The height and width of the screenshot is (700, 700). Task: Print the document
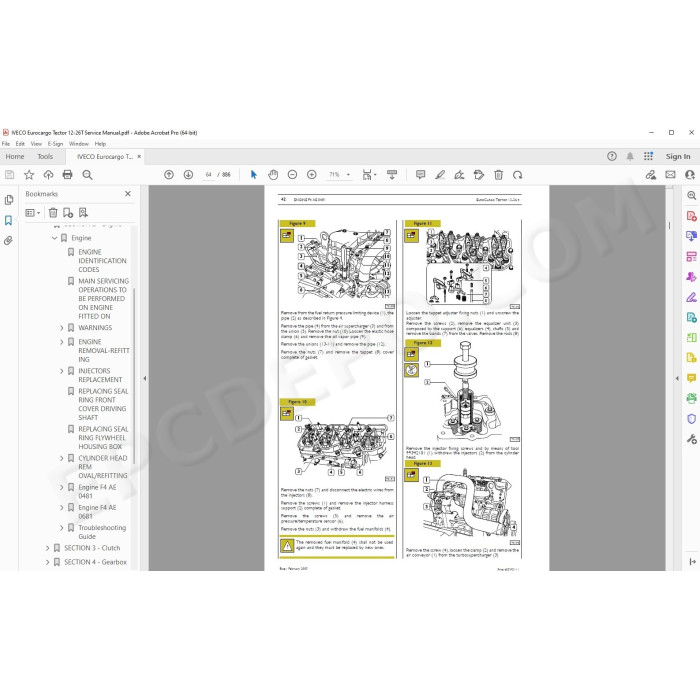(67, 175)
